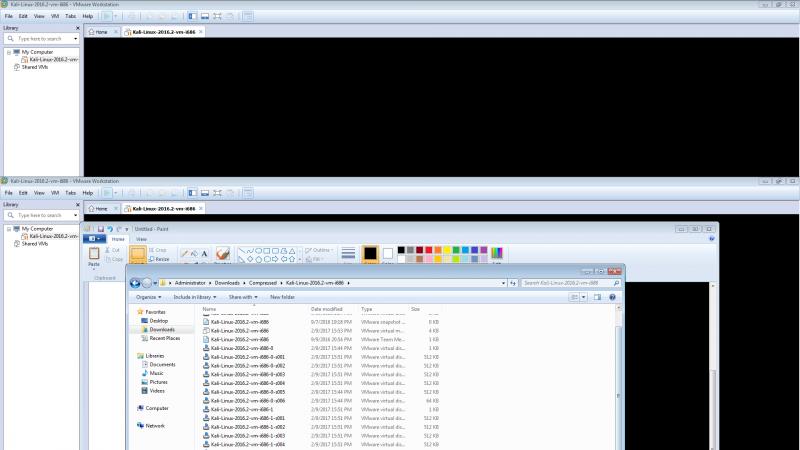
Task: Open the Brushes tool in Paint
Action: click(222, 254)
